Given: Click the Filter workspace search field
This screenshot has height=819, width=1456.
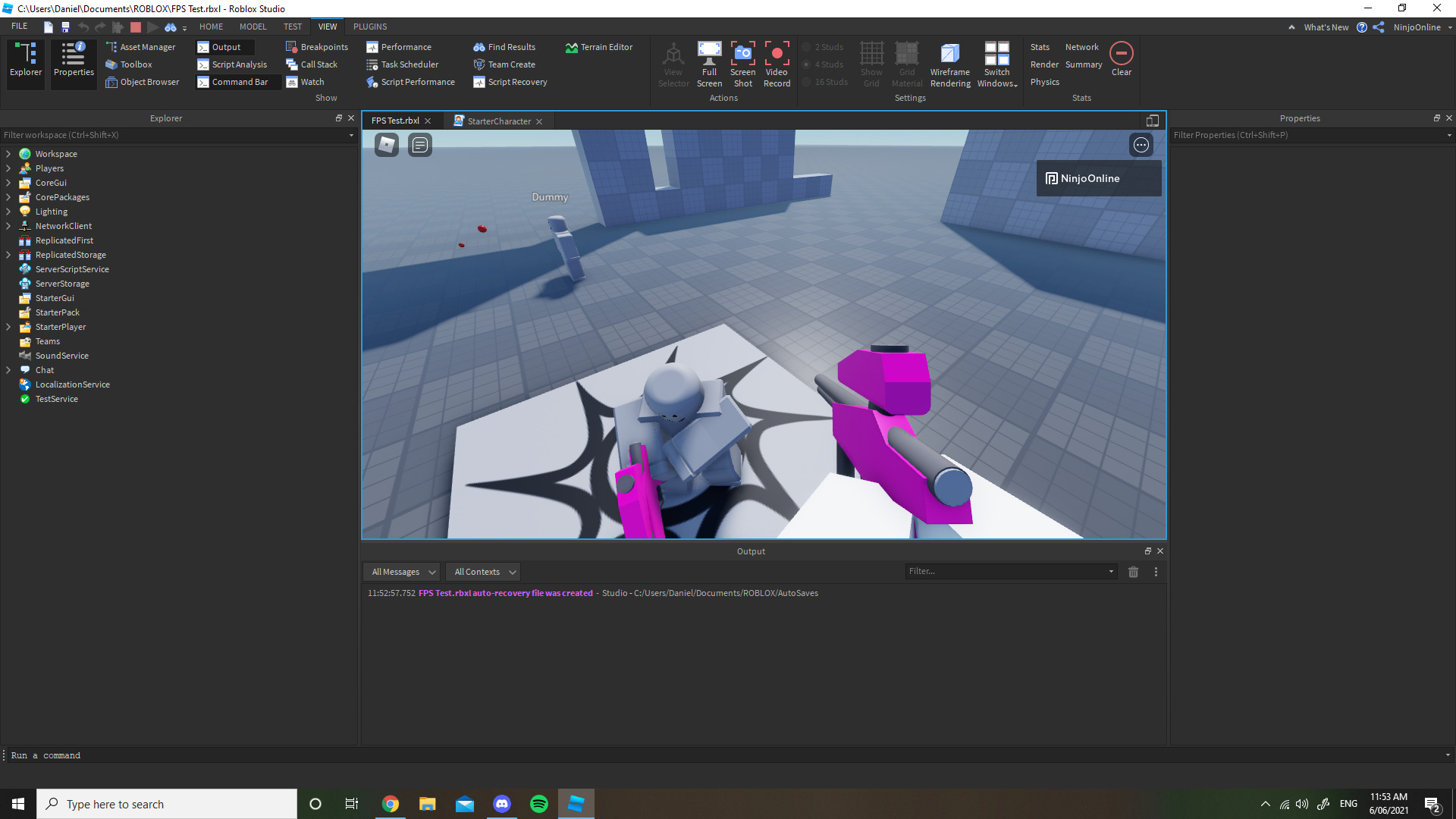Looking at the screenshot, I should pos(178,135).
